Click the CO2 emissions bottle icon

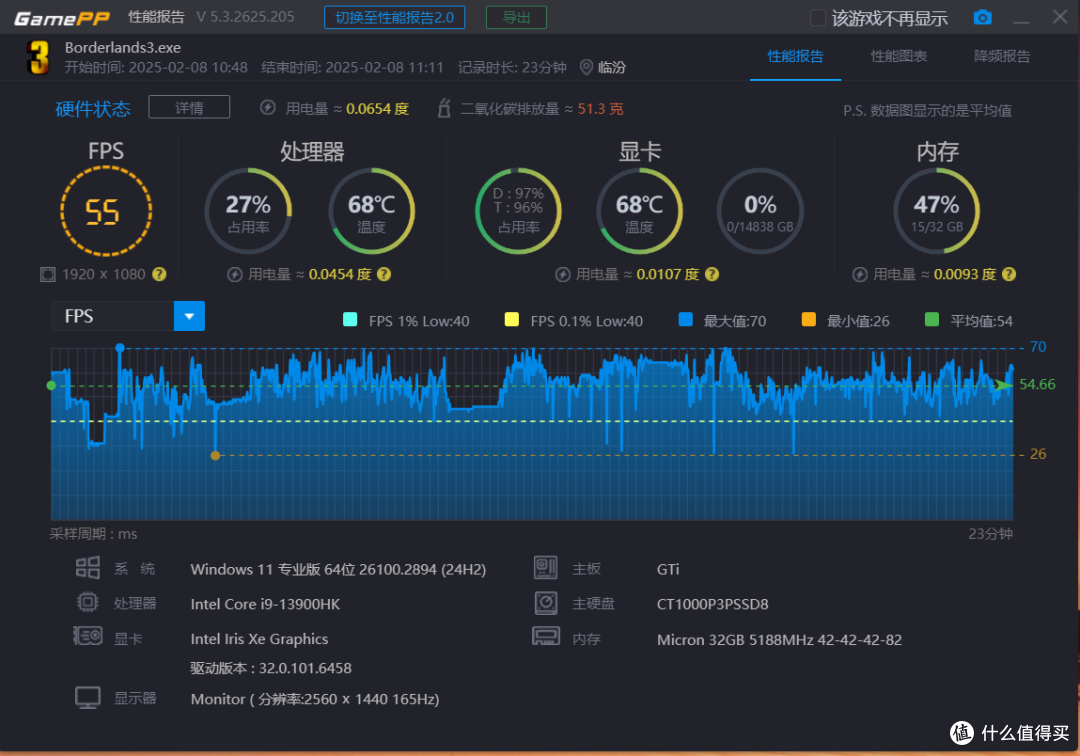[x=444, y=108]
